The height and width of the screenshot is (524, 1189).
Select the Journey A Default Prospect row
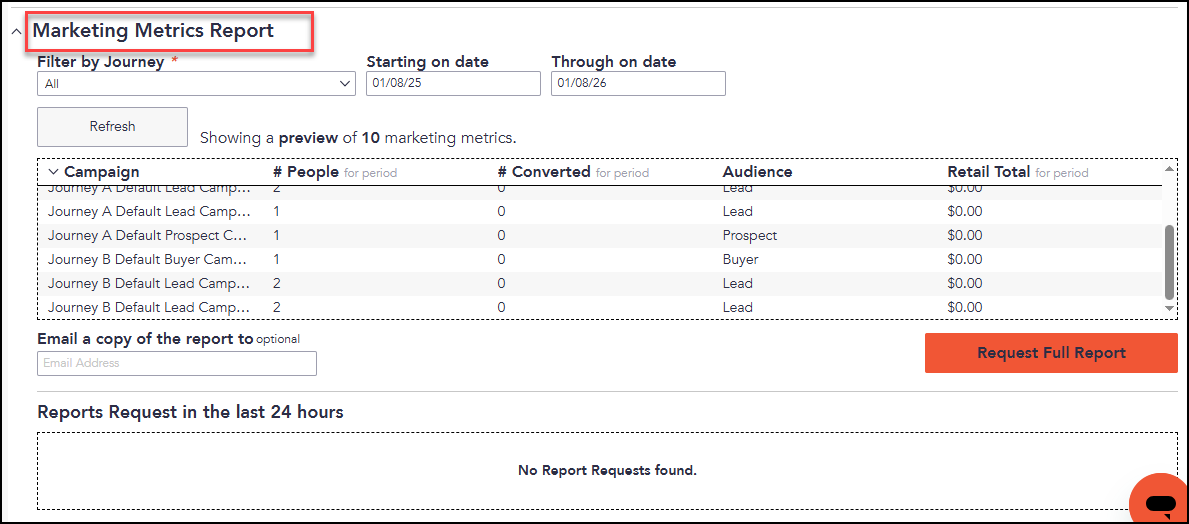600,235
